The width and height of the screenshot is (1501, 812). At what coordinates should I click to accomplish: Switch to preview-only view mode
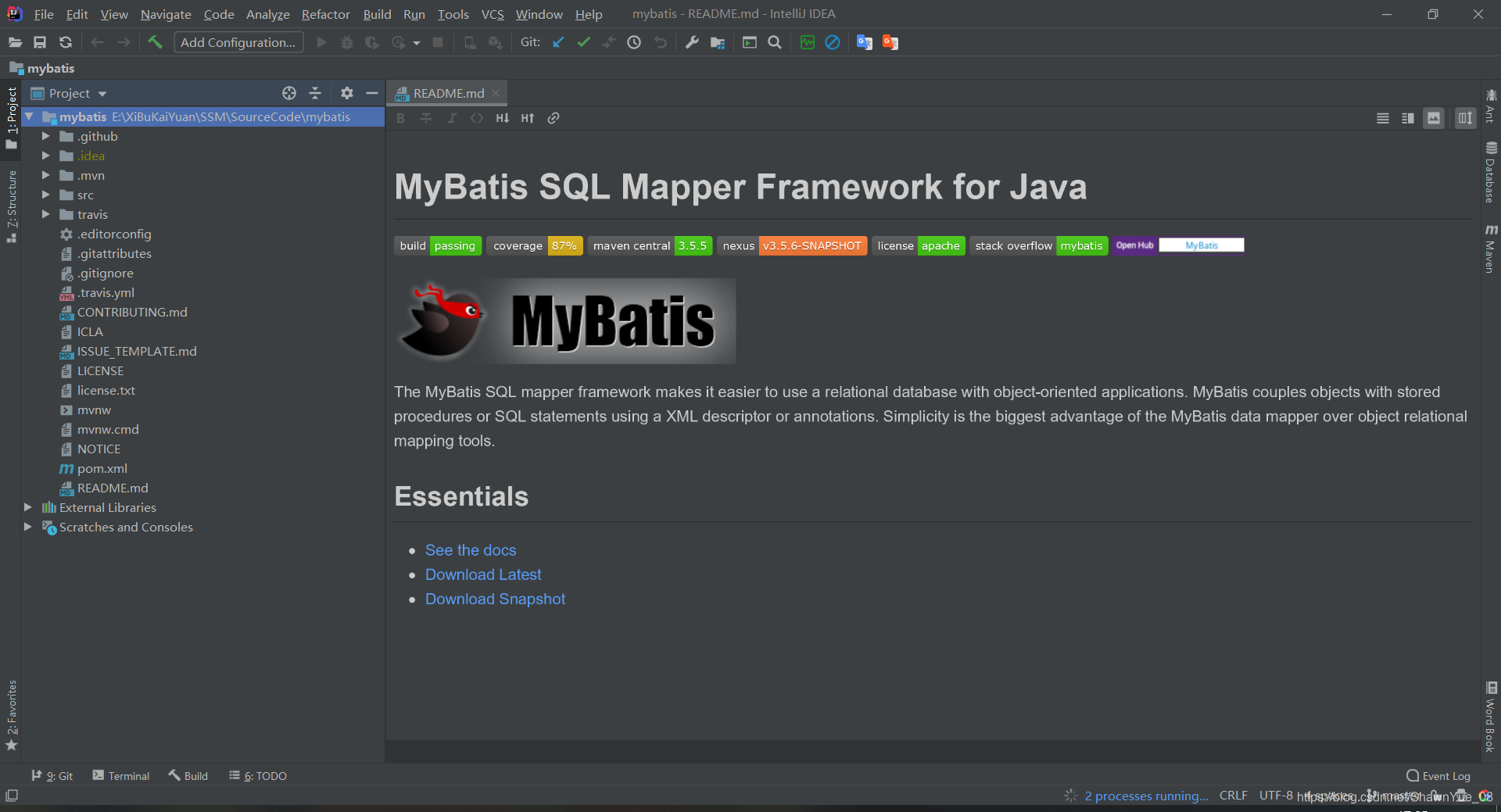coord(1434,118)
